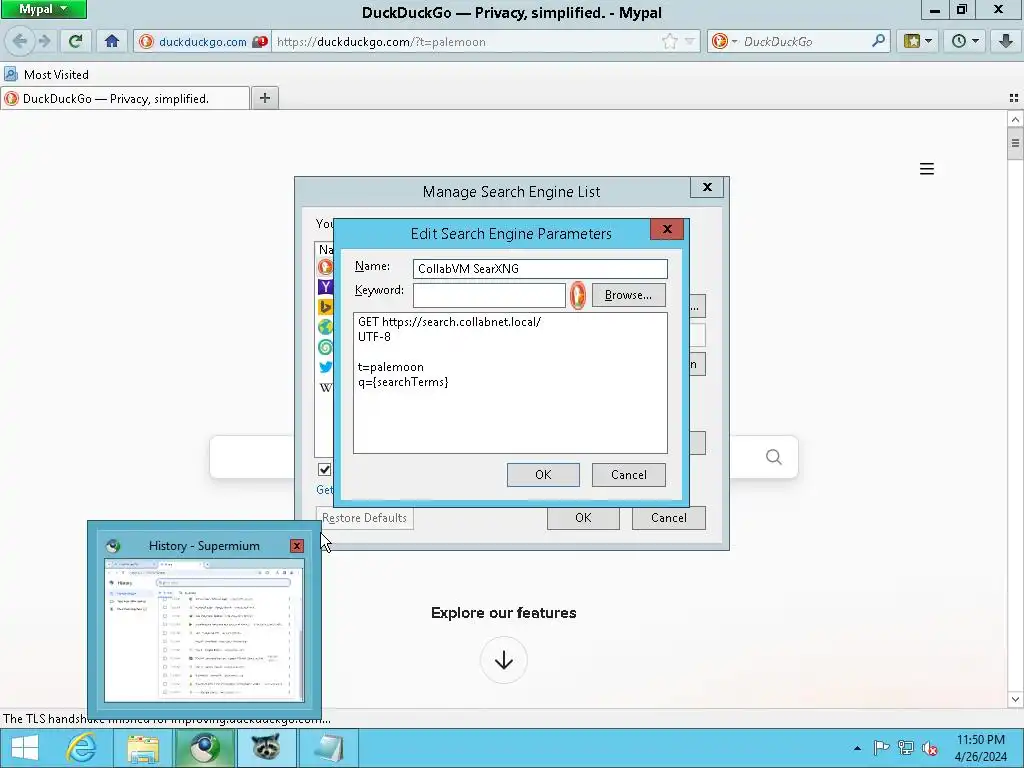Viewport: 1024px width, 768px height.
Task: Toggle the checkbox in Manage Search Engine List
Action: pos(325,470)
